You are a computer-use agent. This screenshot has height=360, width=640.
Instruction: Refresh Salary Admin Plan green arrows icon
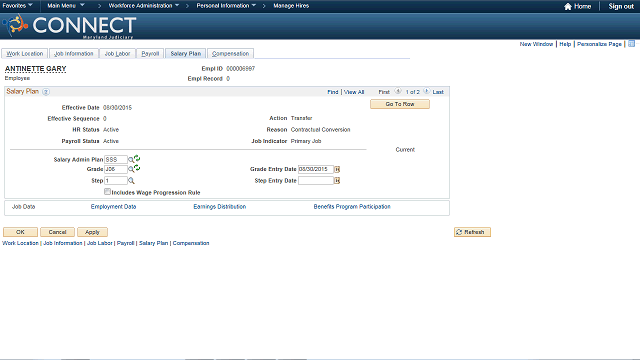coord(137,158)
